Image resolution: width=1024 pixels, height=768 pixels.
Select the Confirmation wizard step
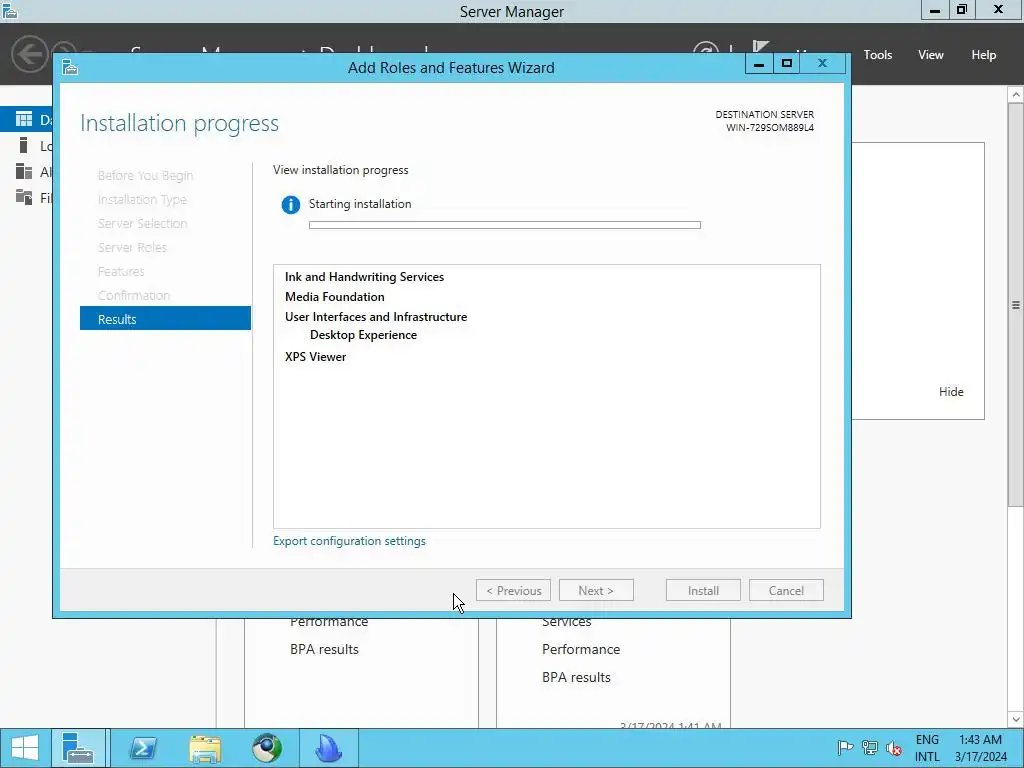pos(134,295)
